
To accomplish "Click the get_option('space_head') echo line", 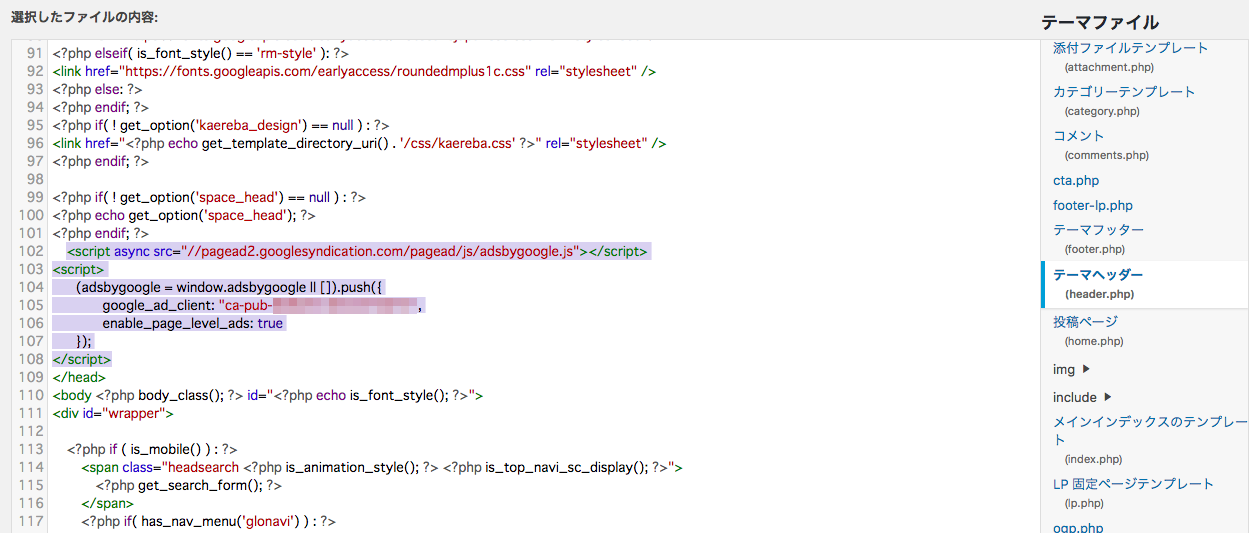I will coord(184,215).
